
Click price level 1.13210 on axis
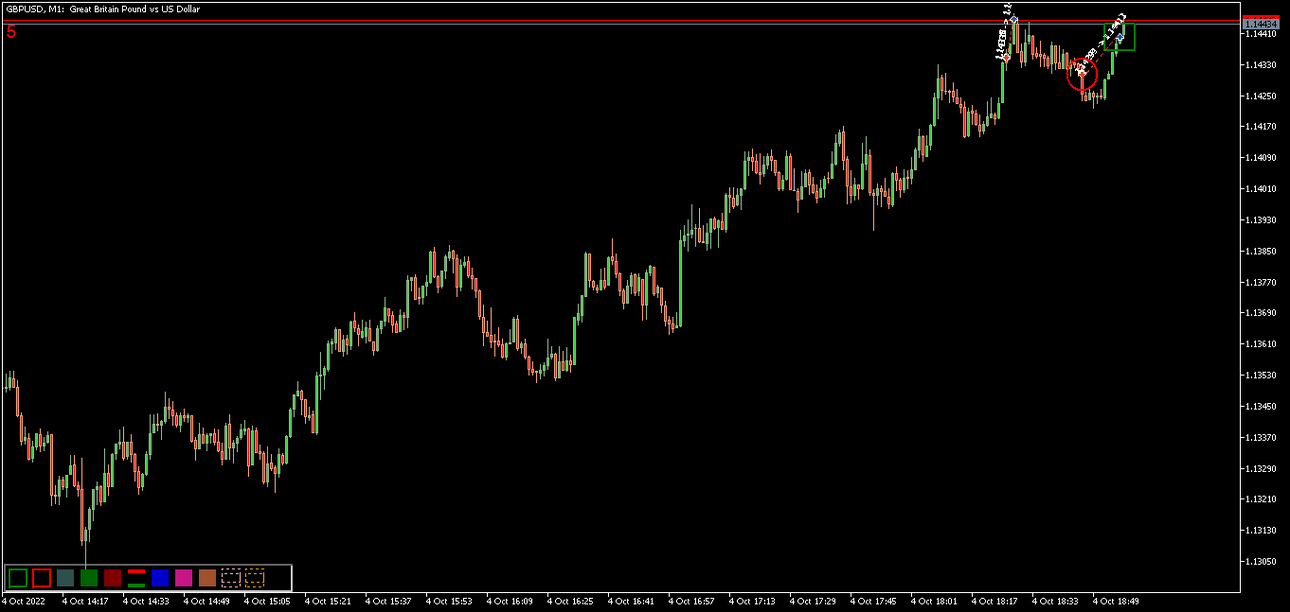pos(1262,499)
